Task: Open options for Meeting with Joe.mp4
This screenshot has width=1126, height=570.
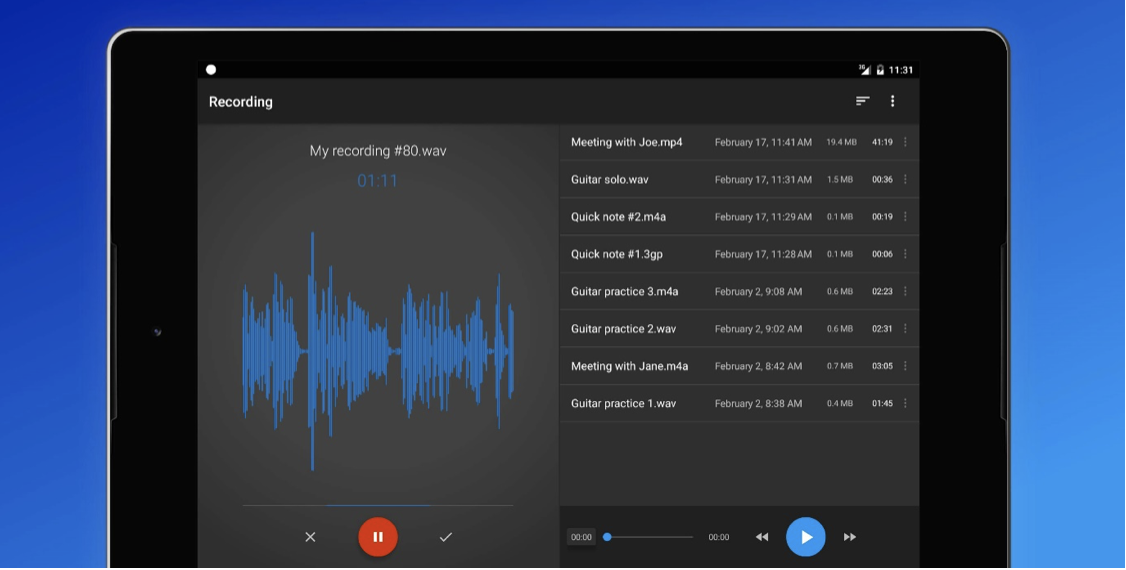Action: (x=905, y=142)
